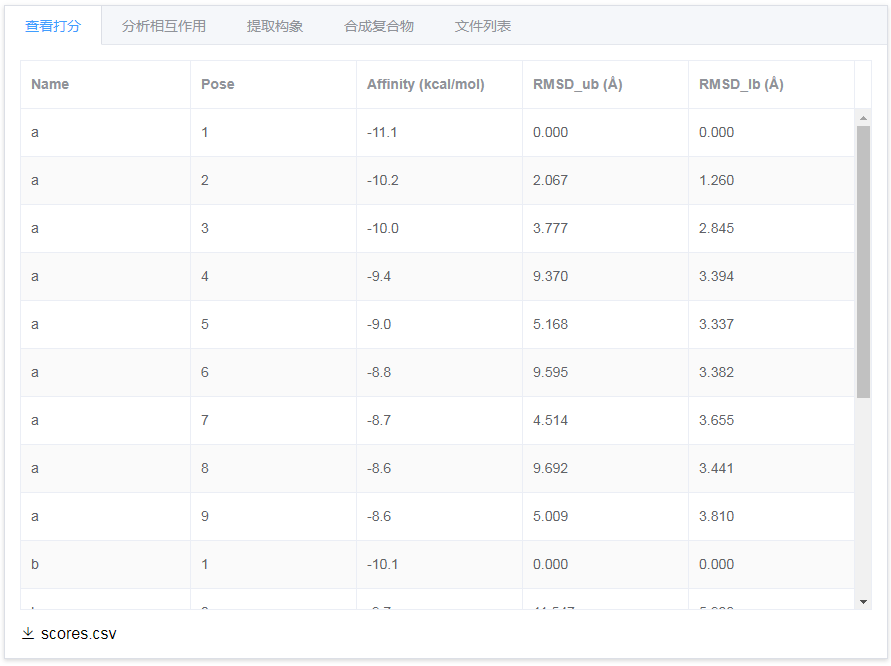The width and height of the screenshot is (891, 666).
Task: Click the RMSD_lb cell showing 3.810
Action: [716, 516]
